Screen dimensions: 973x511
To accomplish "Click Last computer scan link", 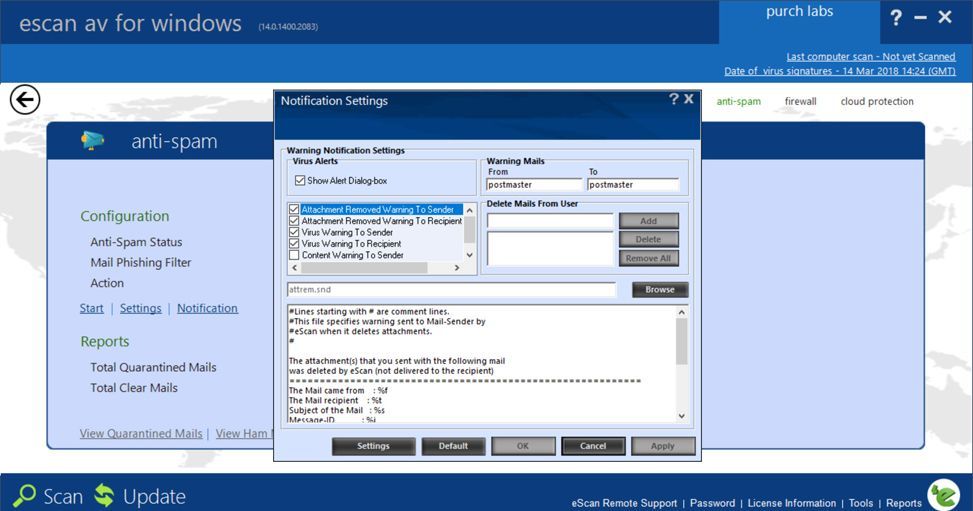I will [x=871, y=57].
